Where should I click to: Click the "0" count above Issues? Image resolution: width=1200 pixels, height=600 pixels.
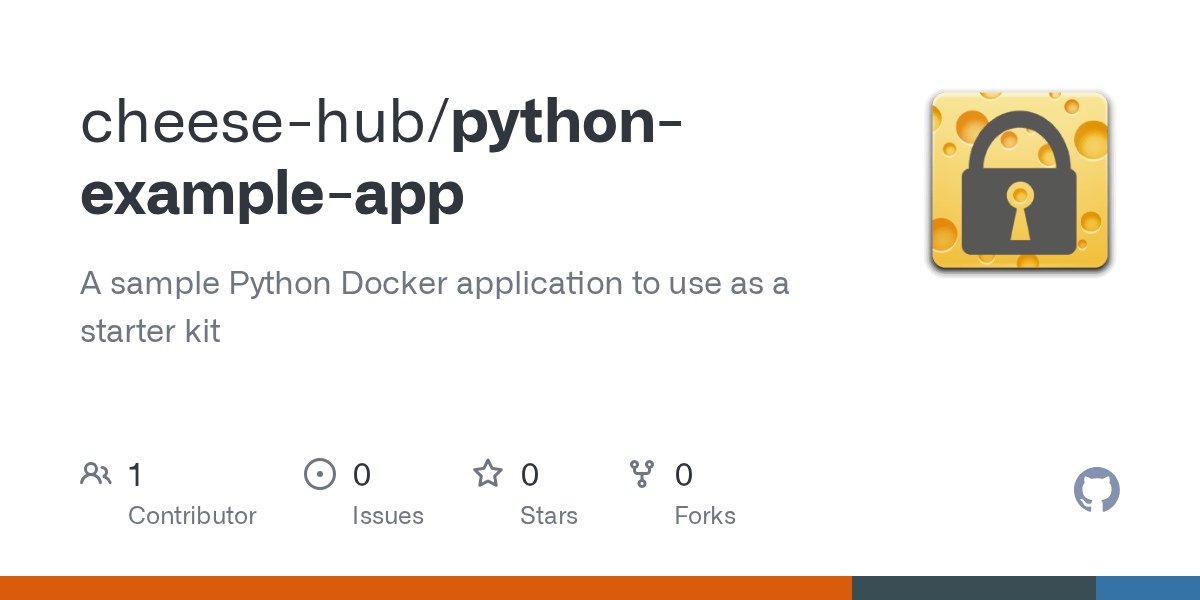point(362,474)
